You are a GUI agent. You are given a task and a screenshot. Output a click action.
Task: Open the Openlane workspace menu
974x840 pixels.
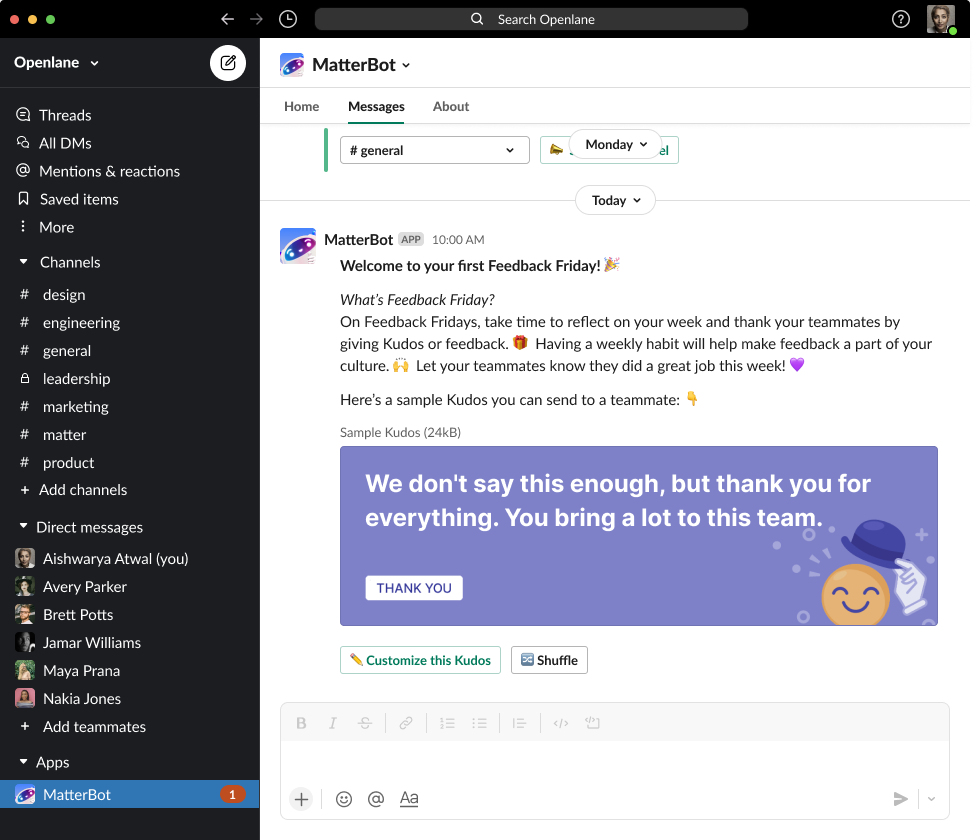tap(57, 63)
